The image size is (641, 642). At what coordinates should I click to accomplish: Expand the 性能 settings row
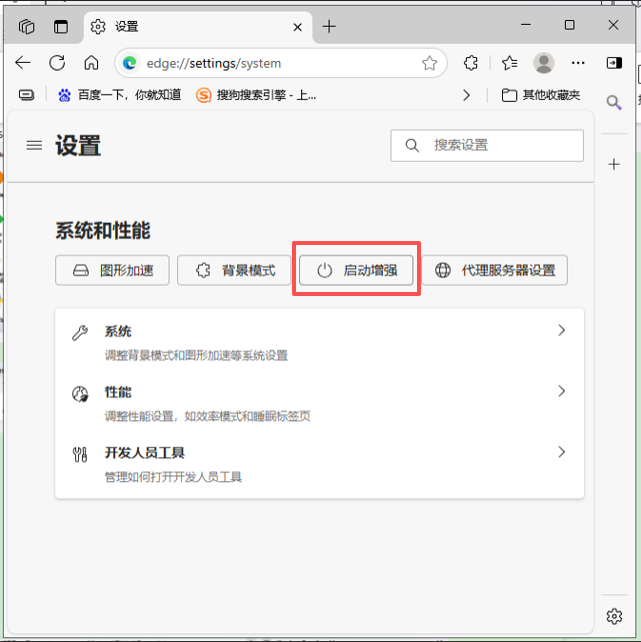tap(319, 403)
